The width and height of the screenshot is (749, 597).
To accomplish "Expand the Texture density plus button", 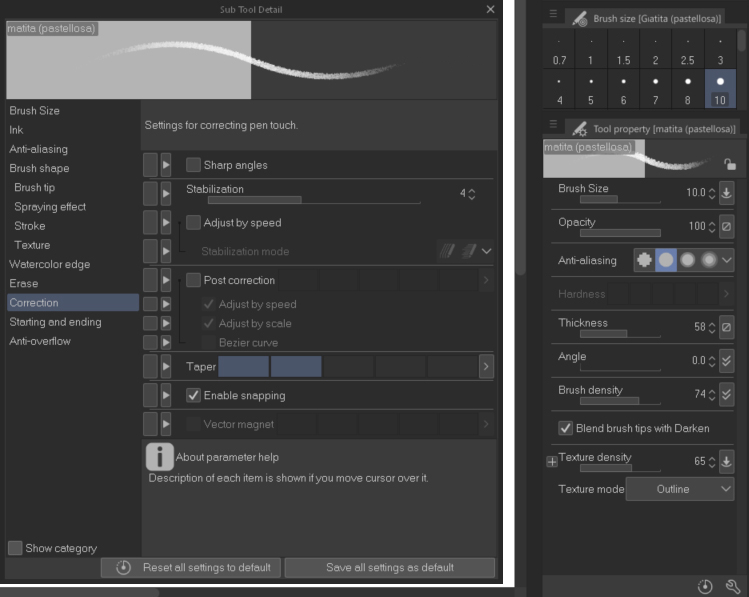I will [x=551, y=461].
